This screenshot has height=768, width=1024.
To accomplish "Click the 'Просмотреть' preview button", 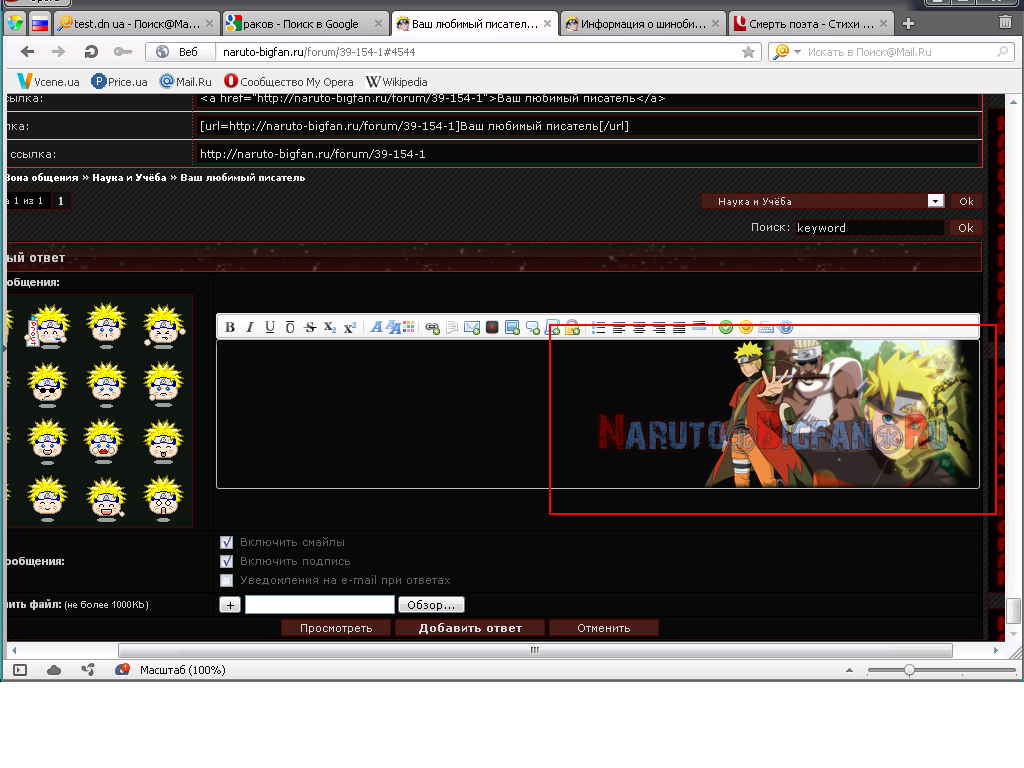I will [336, 628].
